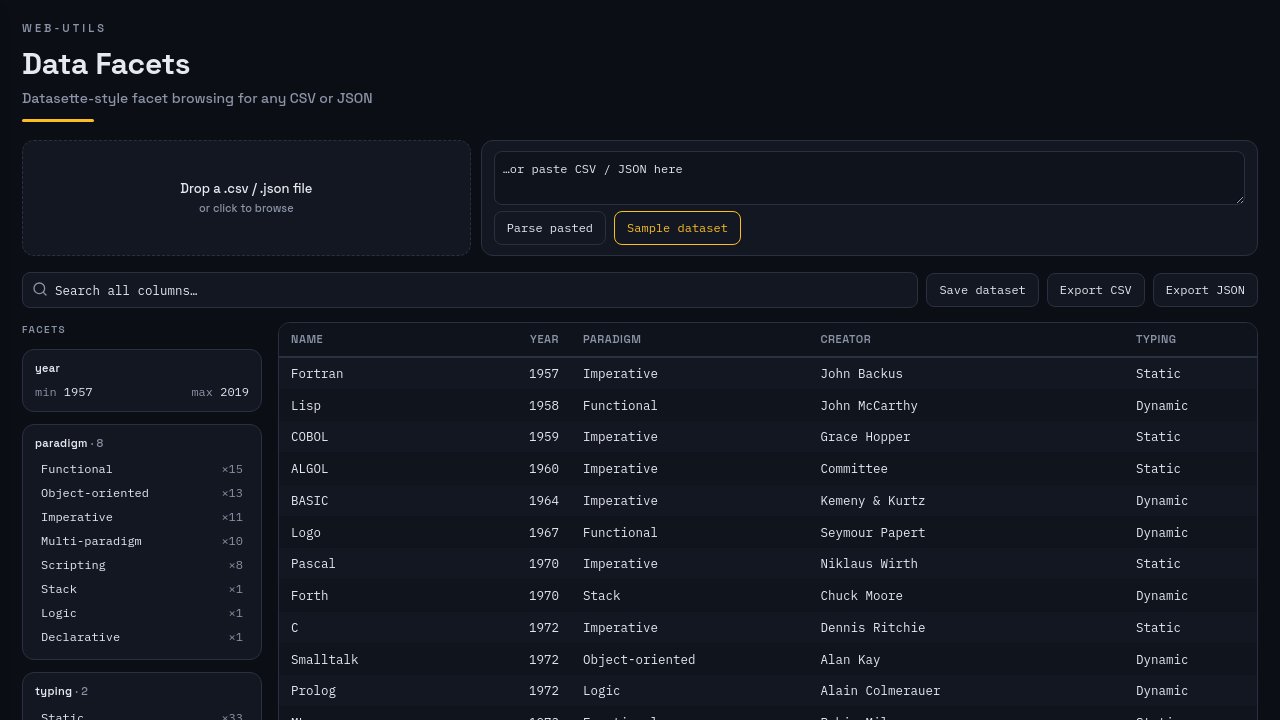This screenshot has width=1280, height=720.
Task: Click creator cell Dennis Ritchie
Action: [873, 628]
